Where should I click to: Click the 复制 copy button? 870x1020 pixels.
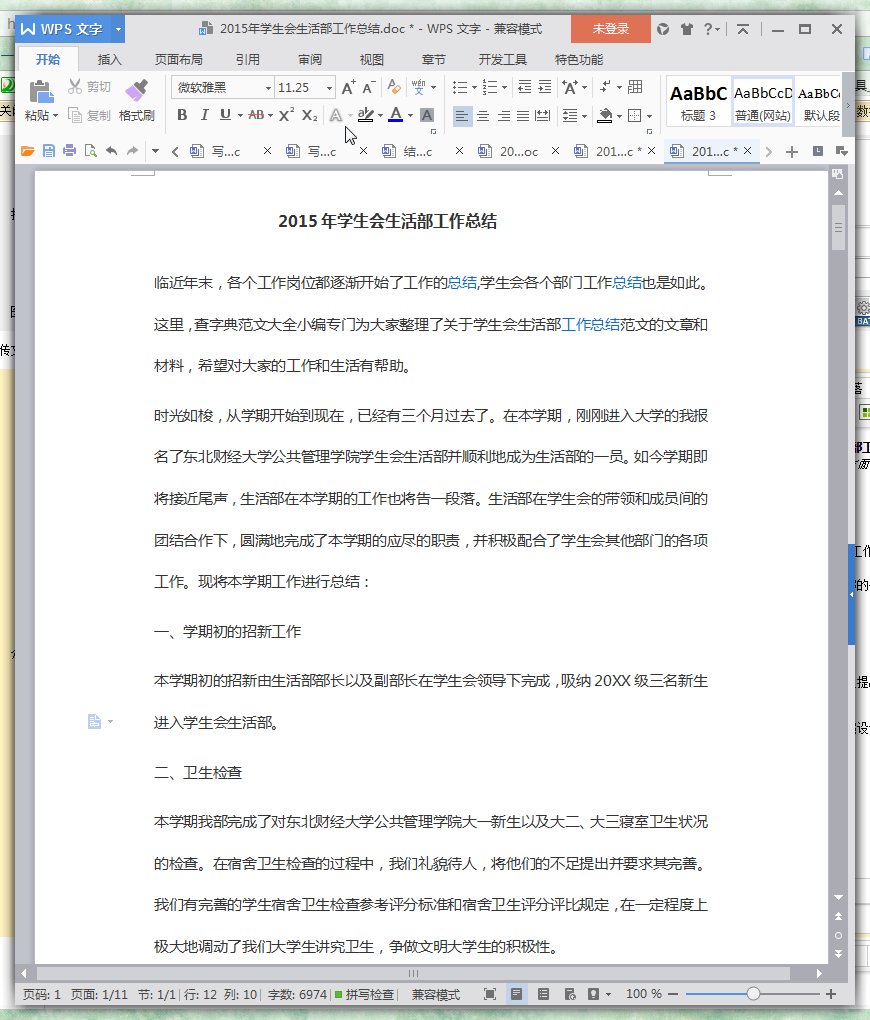click(90, 116)
